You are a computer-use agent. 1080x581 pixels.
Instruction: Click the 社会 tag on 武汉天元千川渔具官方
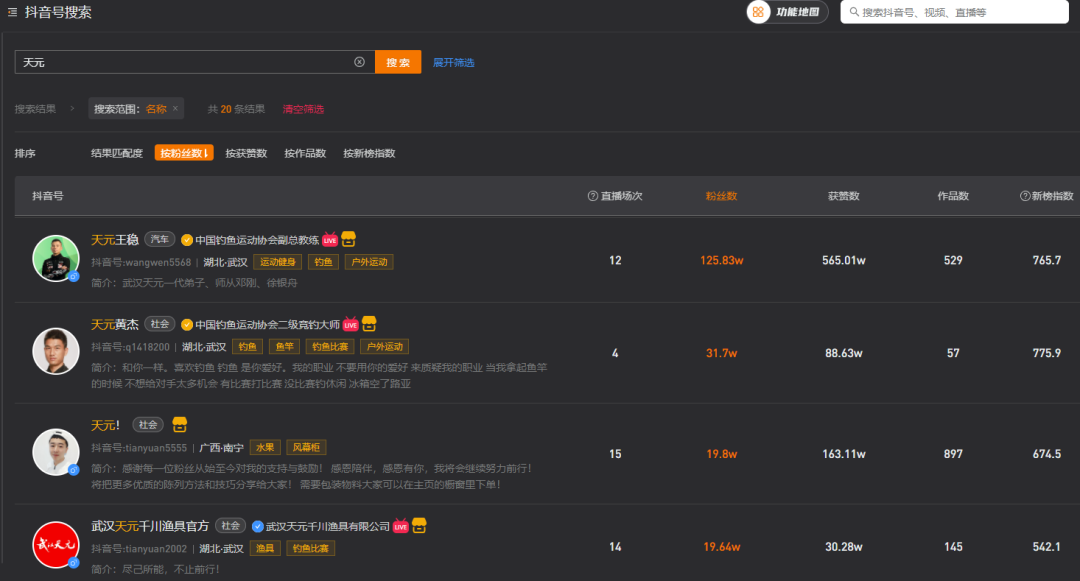[230, 526]
